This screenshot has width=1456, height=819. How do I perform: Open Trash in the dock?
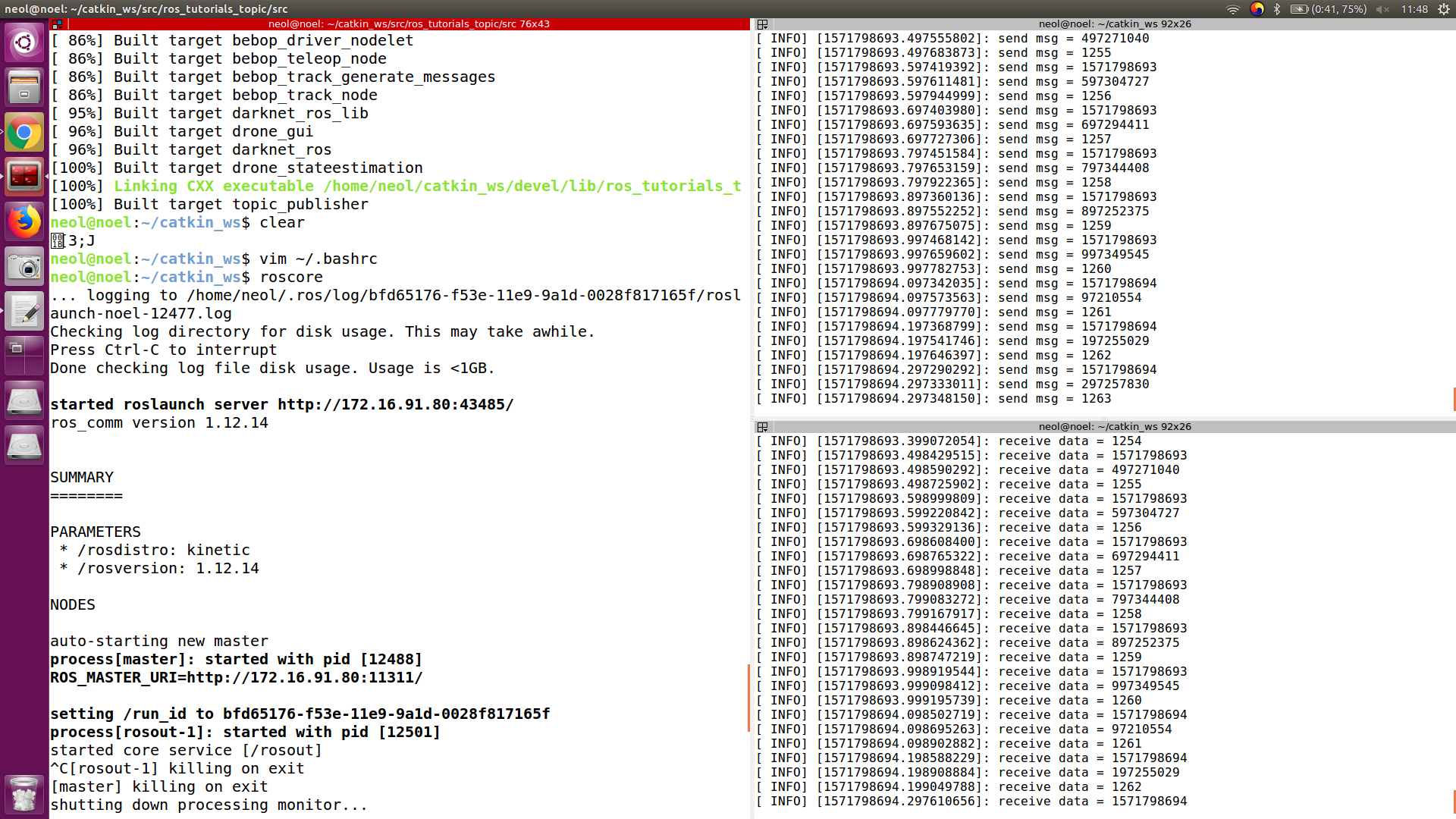point(24,795)
